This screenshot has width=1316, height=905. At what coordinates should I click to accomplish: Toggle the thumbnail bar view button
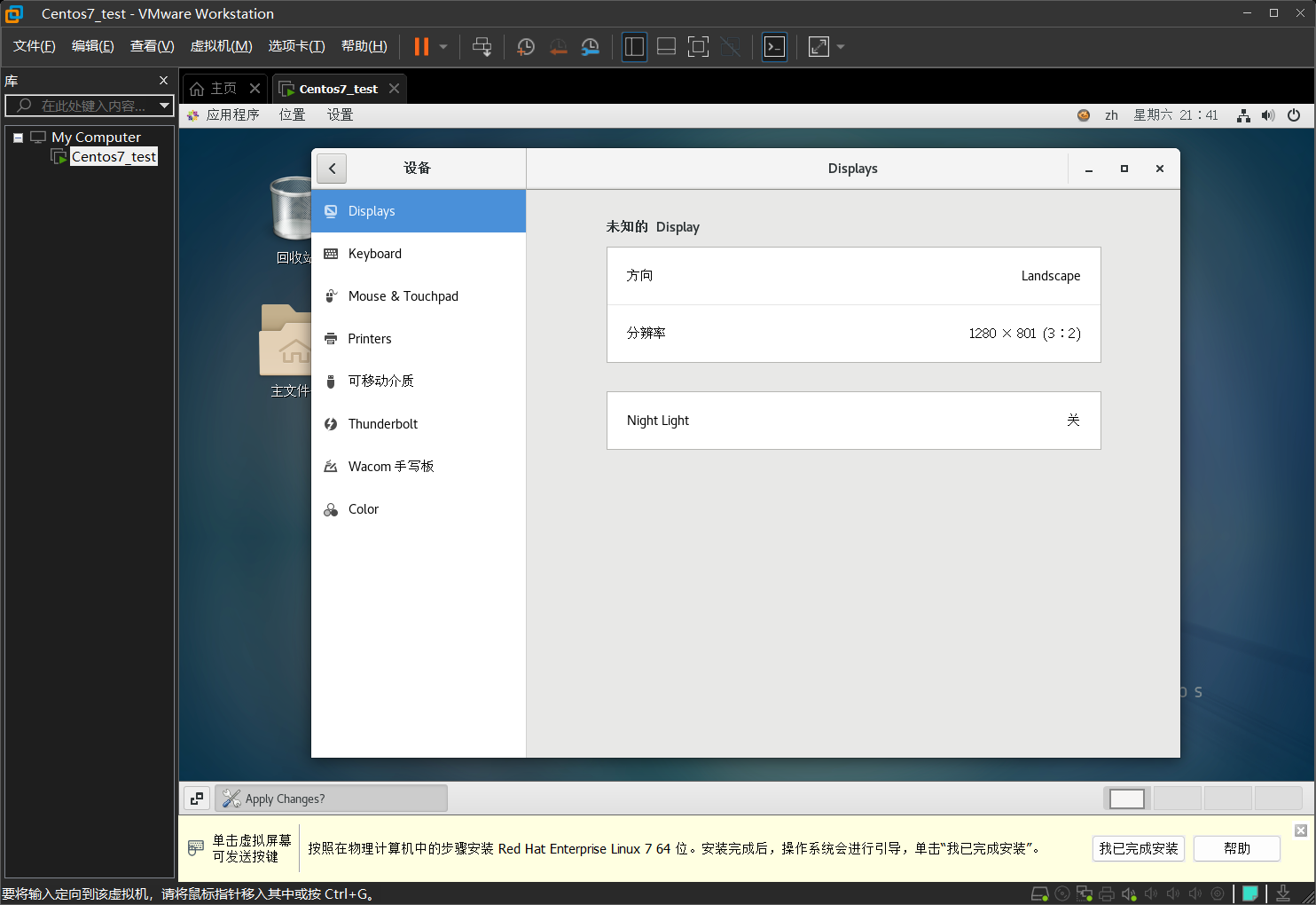click(x=666, y=47)
